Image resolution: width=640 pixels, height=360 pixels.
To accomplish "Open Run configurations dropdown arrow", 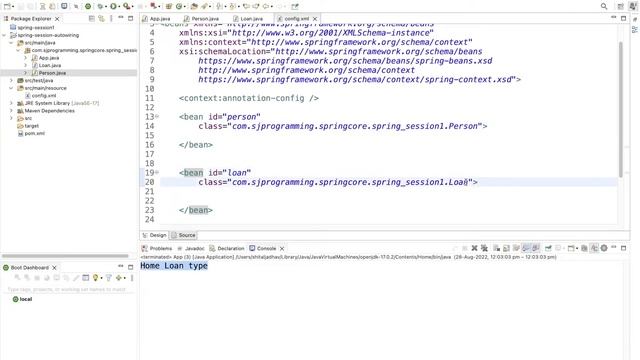I will click(x=119, y=7).
